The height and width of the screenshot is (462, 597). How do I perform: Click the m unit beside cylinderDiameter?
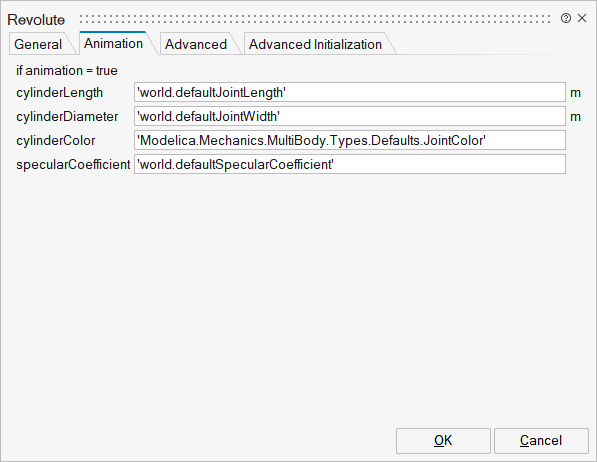coord(575,117)
